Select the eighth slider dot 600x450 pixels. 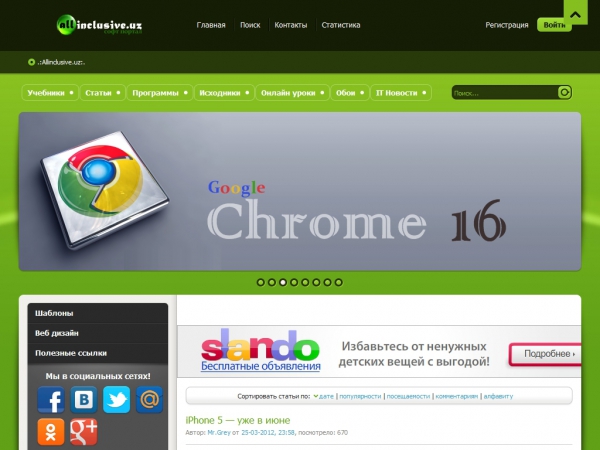[338, 282]
